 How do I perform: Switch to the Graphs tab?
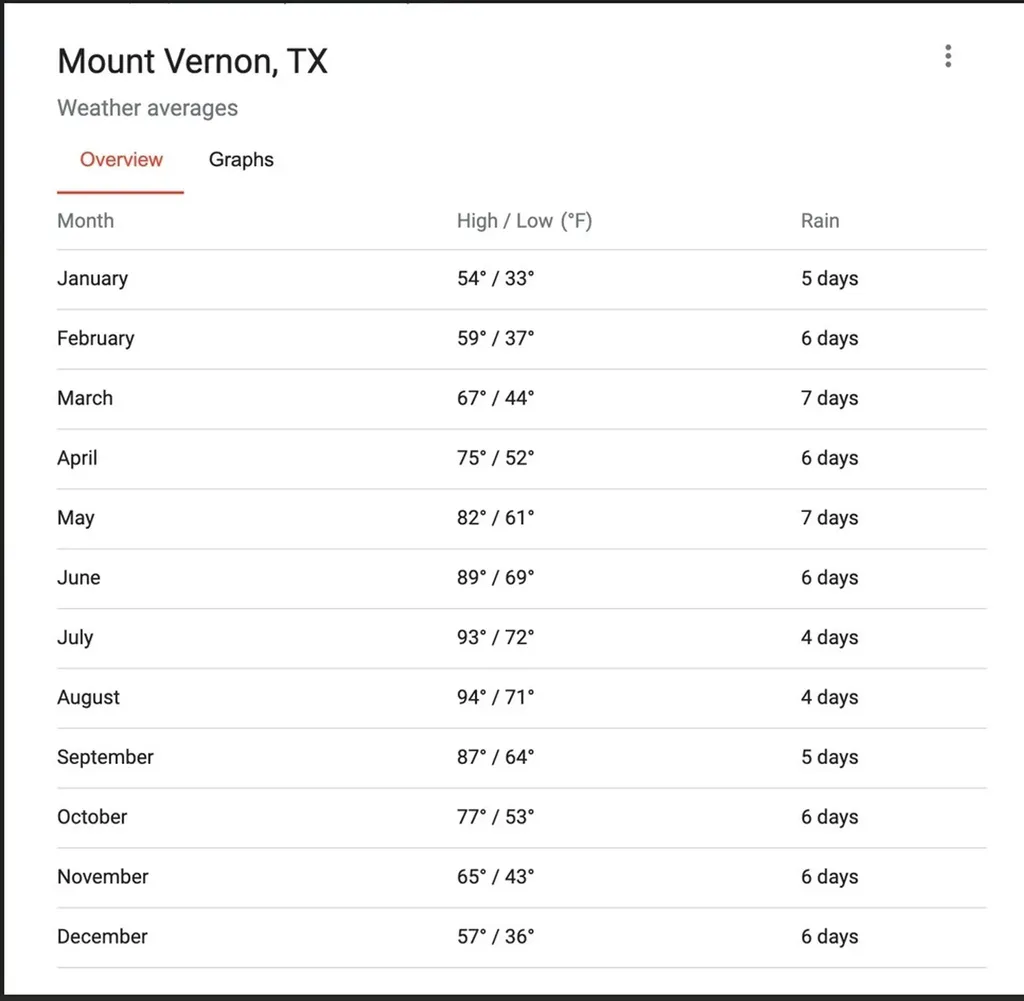tap(241, 160)
